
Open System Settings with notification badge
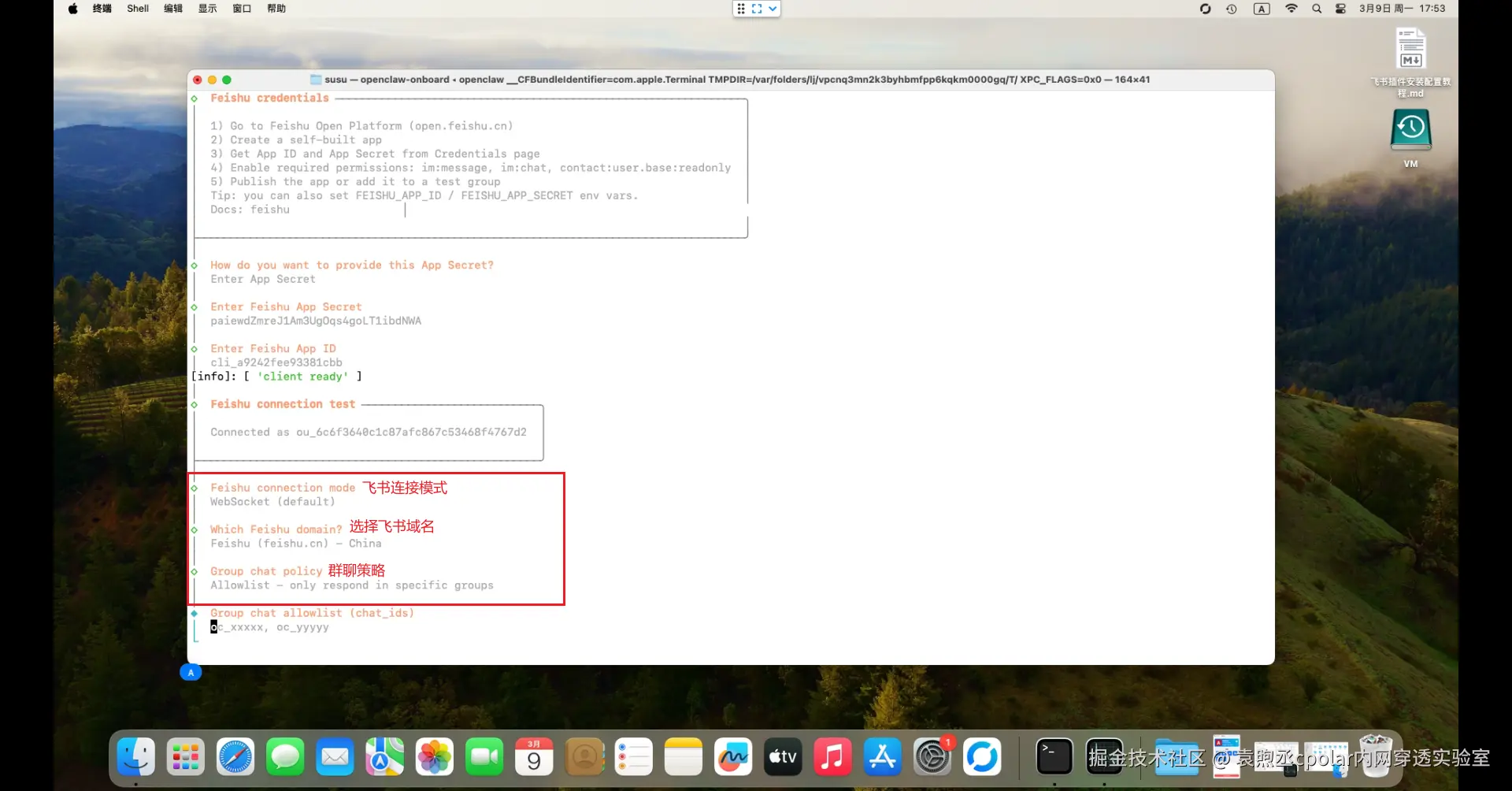pyautogui.click(x=932, y=757)
